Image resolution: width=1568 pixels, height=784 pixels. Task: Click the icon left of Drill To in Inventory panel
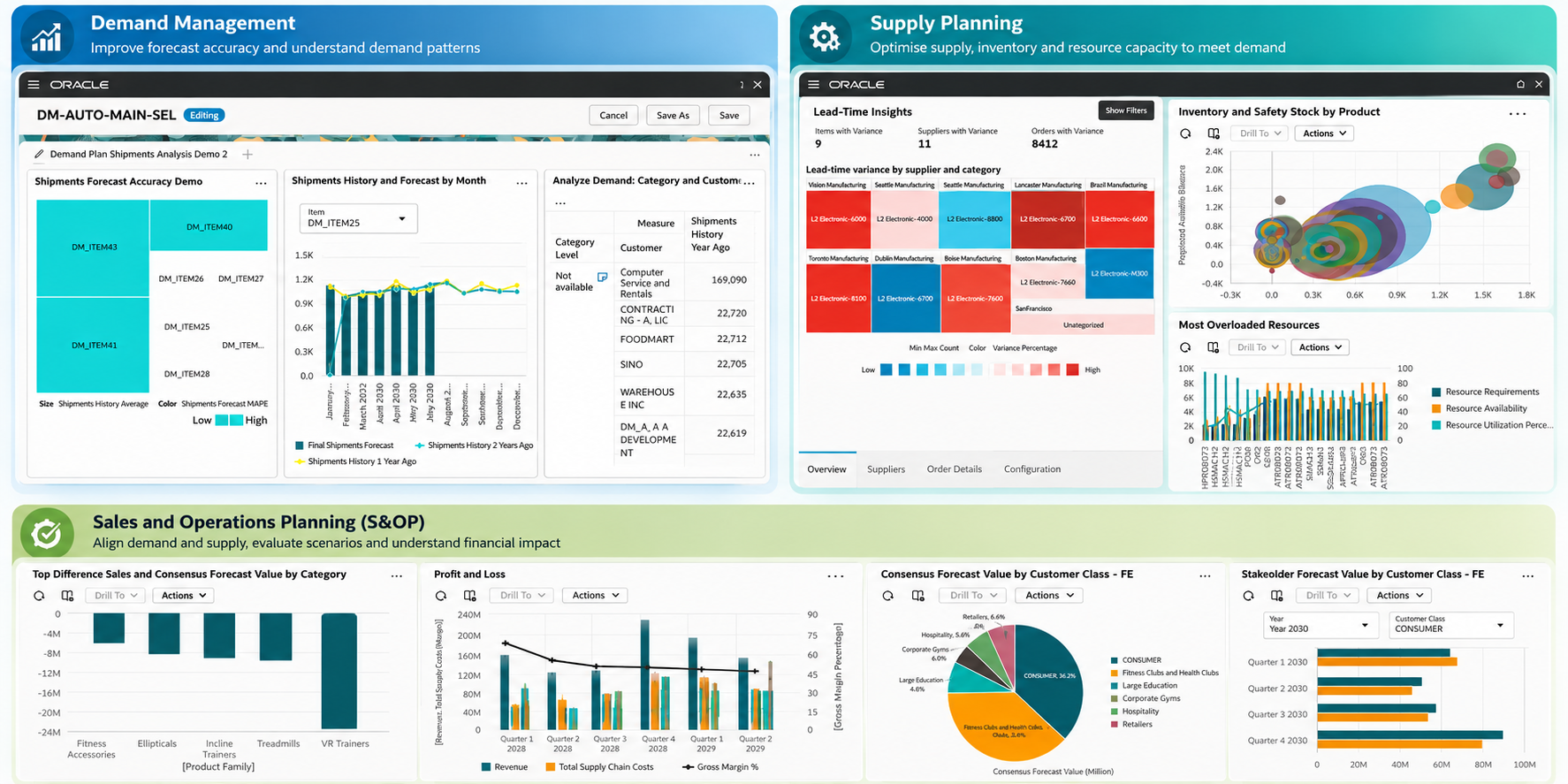(1214, 133)
